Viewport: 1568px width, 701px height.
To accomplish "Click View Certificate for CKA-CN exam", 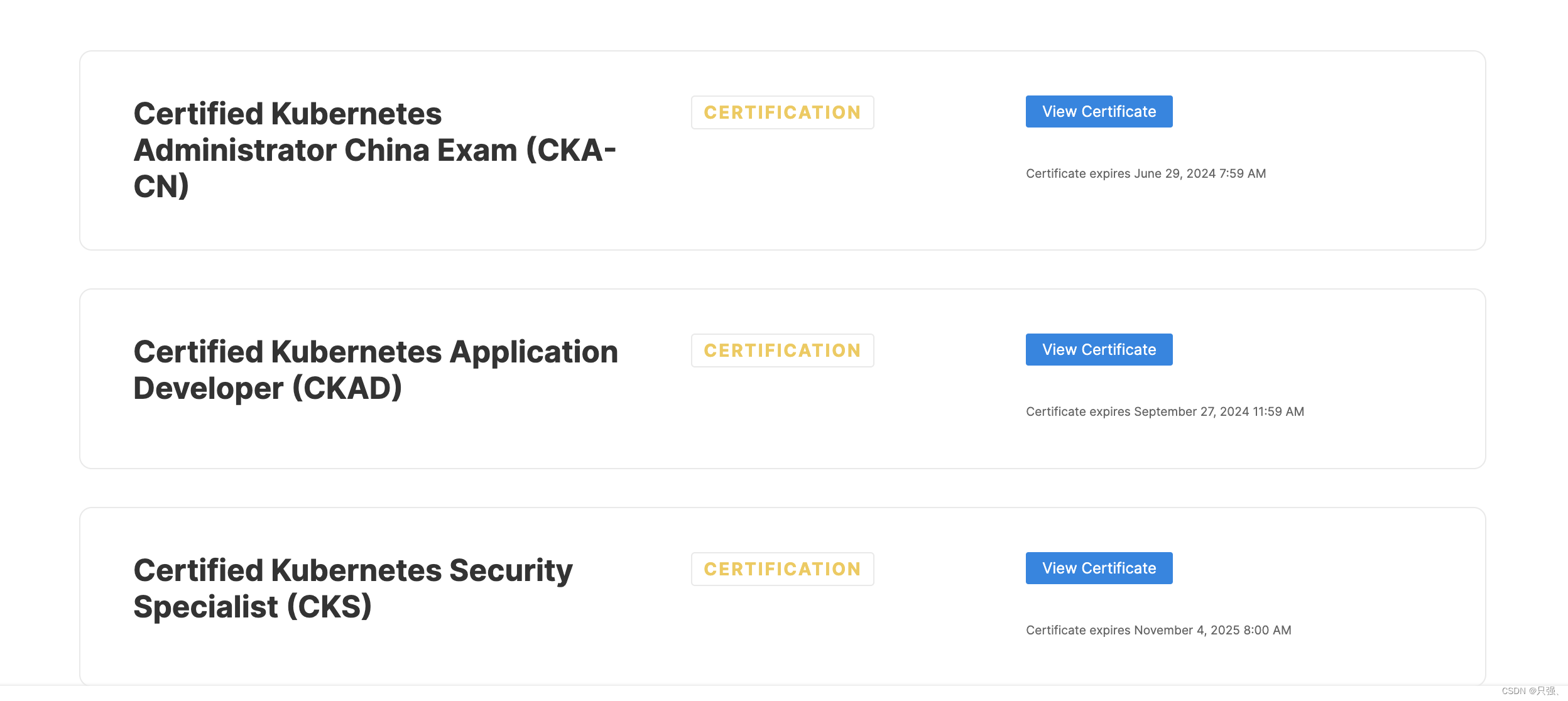I will pos(1098,111).
